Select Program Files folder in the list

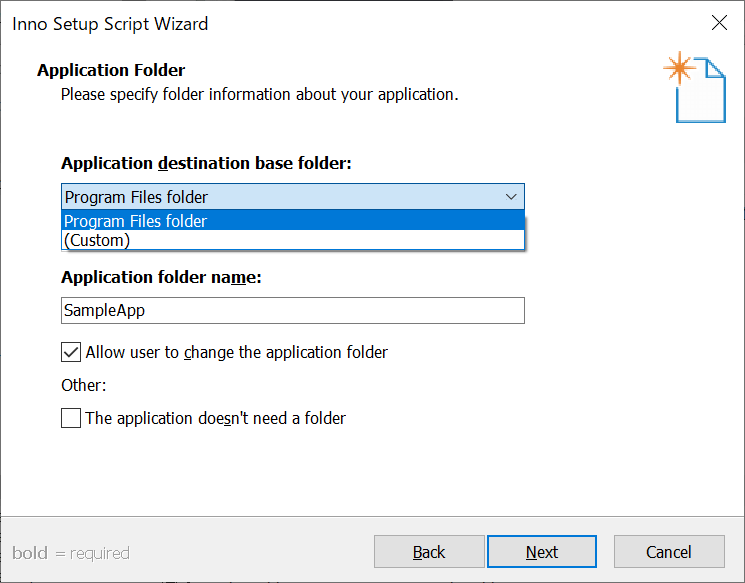(293, 221)
